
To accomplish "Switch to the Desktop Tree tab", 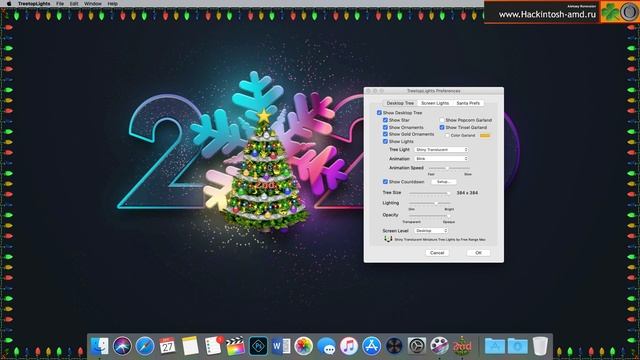I will 400,103.
